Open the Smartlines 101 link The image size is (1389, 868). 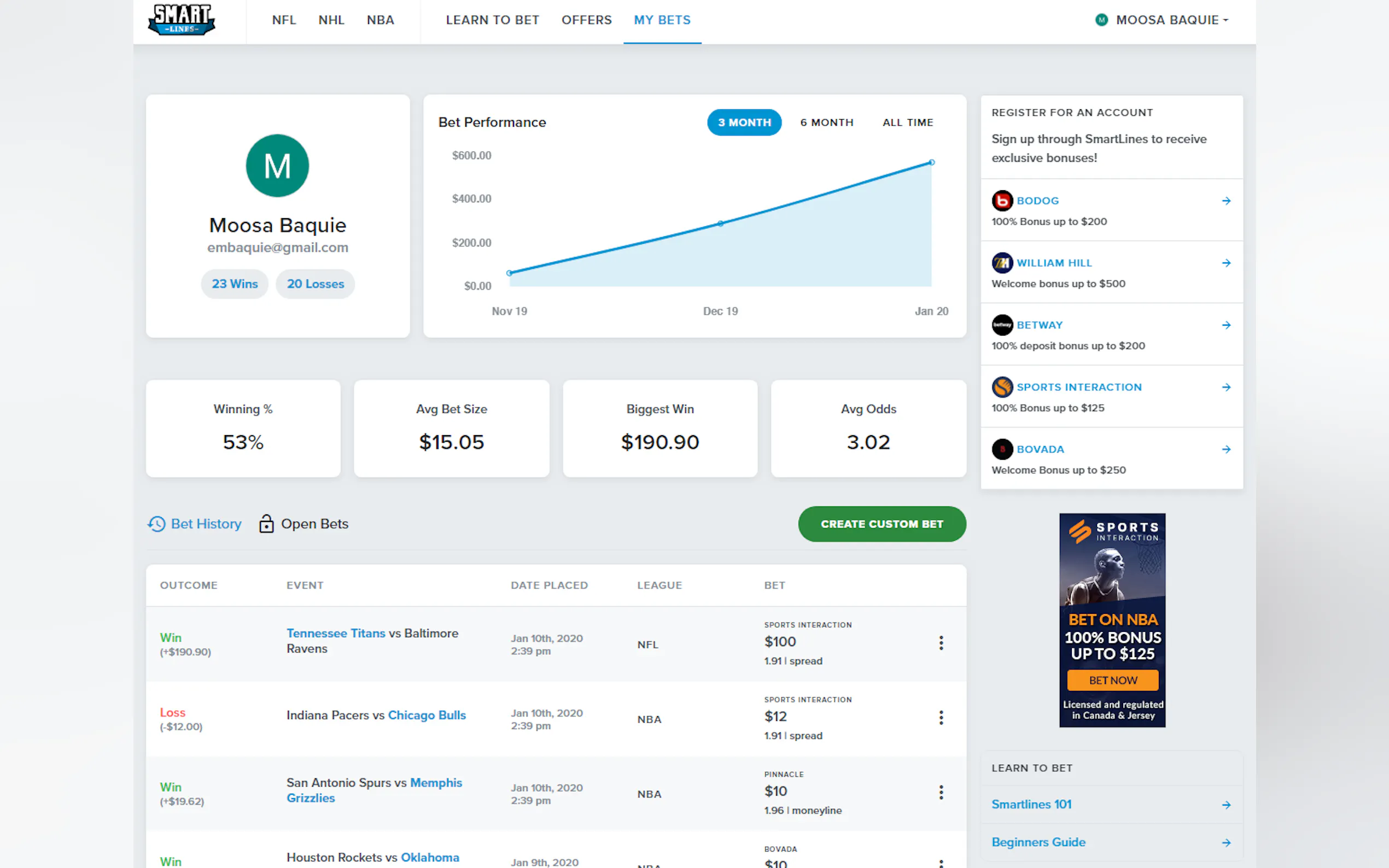click(x=1031, y=804)
